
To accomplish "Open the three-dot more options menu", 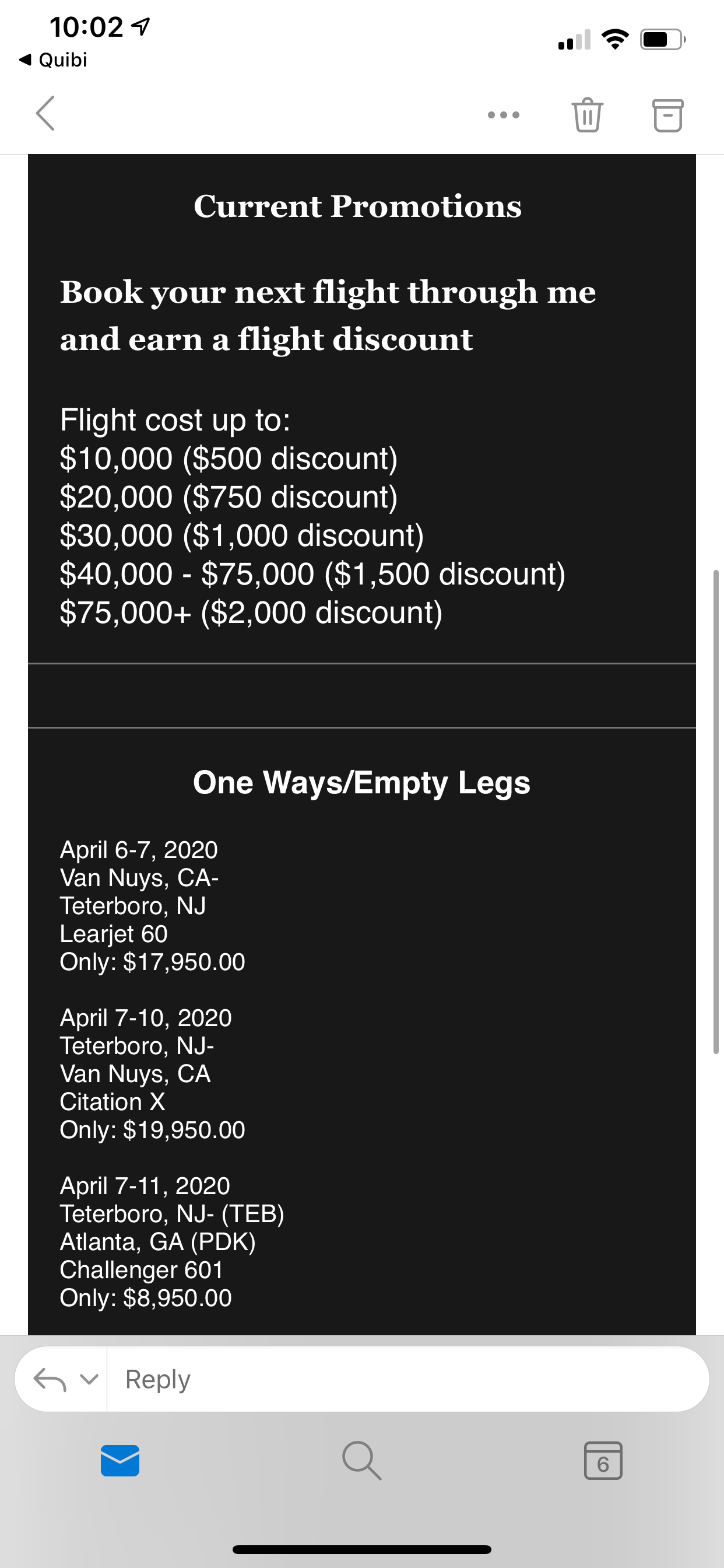I will pos(503,114).
